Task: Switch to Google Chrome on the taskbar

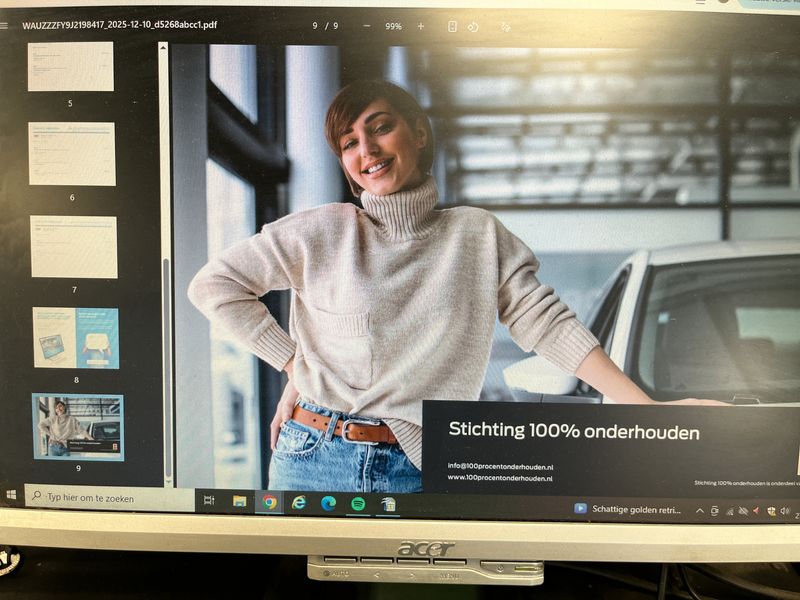Action: tap(269, 503)
